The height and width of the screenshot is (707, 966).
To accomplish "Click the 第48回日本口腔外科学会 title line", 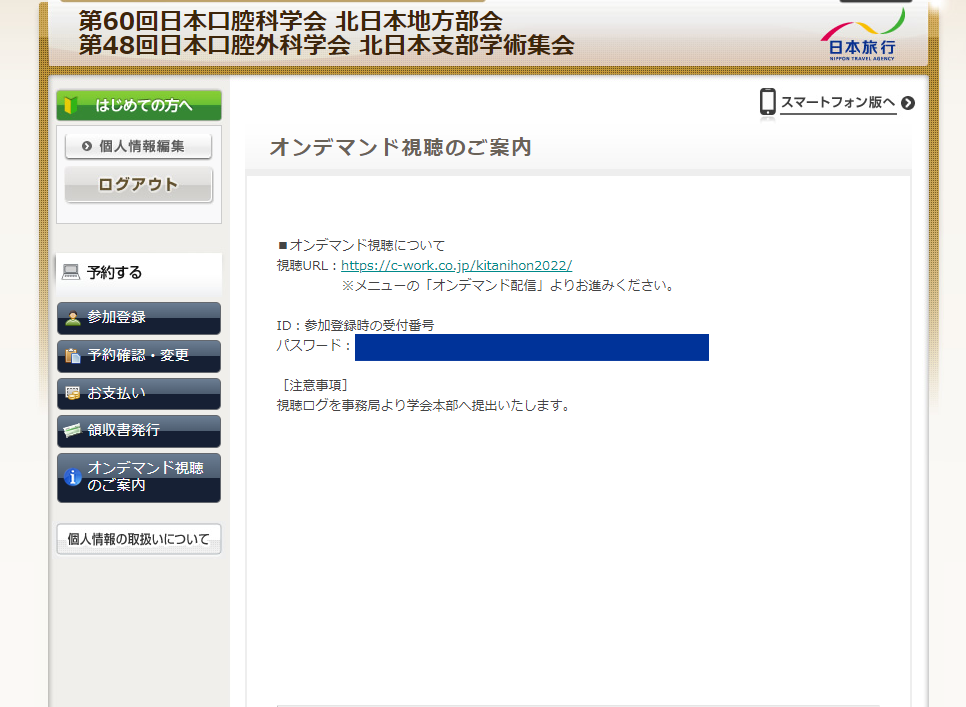I will pyautogui.click(x=327, y=45).
